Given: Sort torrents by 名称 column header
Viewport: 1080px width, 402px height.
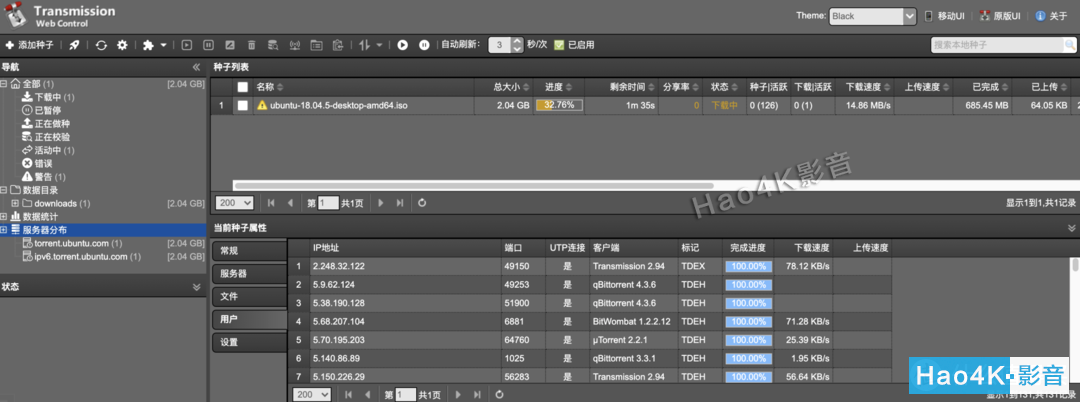Looking at the screenshot, I should (362, 87).
